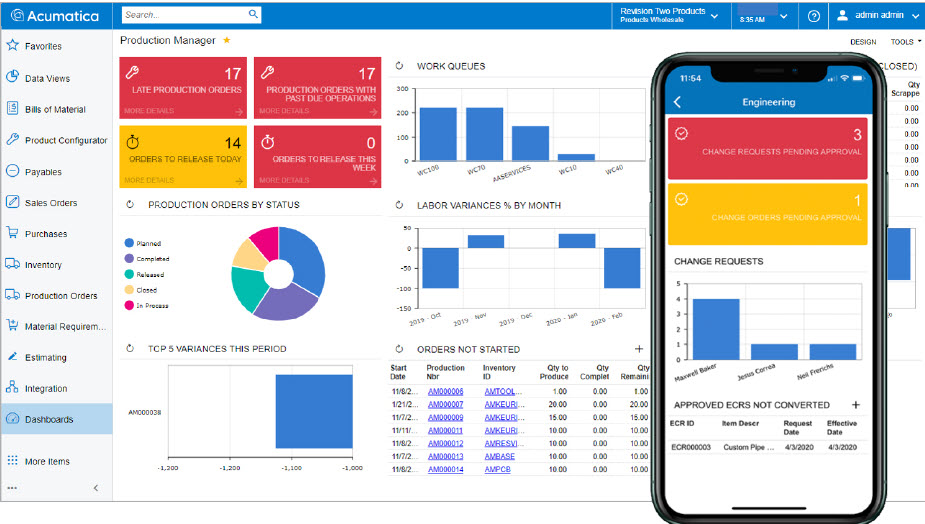Open Material Requirements workspace

(56, 326)
